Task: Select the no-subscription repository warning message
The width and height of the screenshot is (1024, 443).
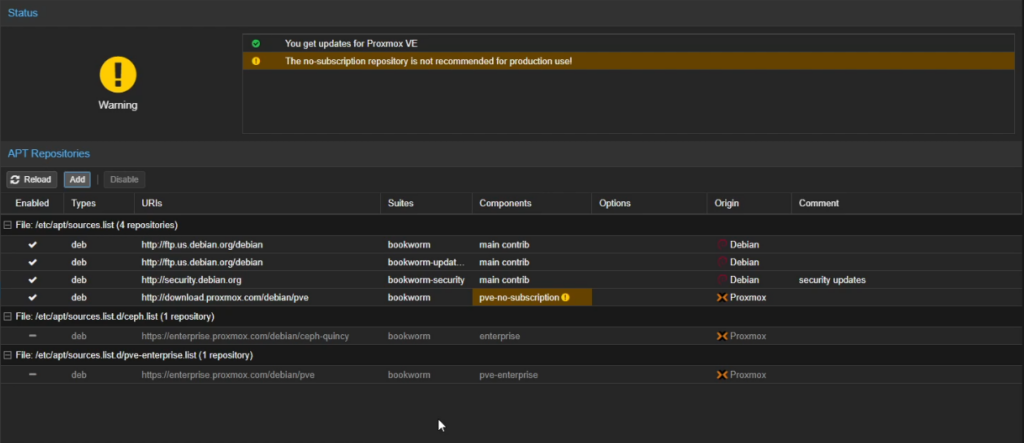Action: point(629,61)
